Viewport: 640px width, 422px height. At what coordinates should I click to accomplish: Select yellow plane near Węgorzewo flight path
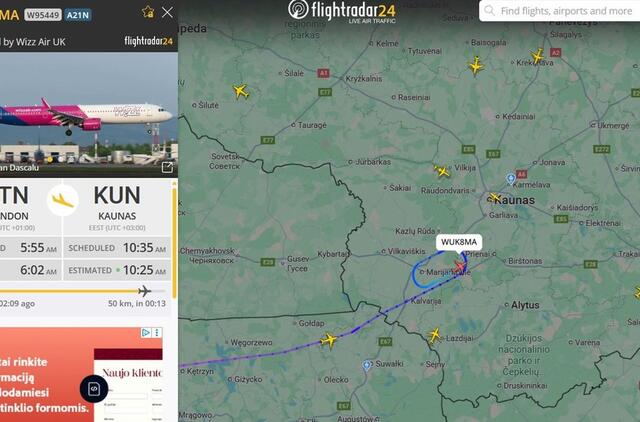click(x=329, y=340)
